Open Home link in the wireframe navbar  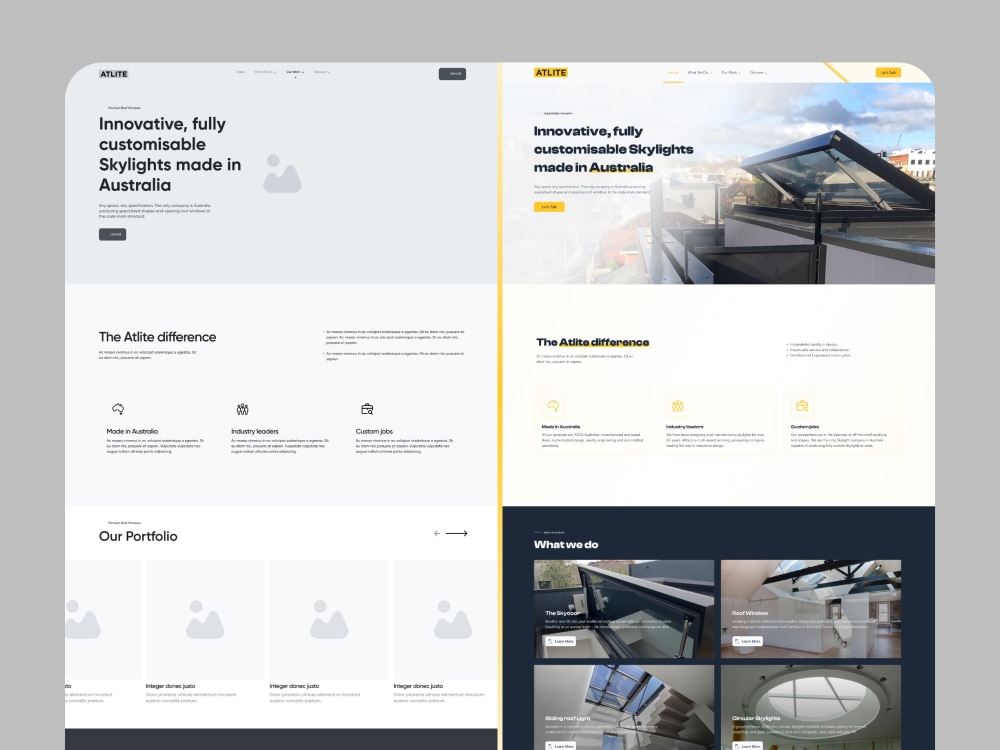coord(240,72)
